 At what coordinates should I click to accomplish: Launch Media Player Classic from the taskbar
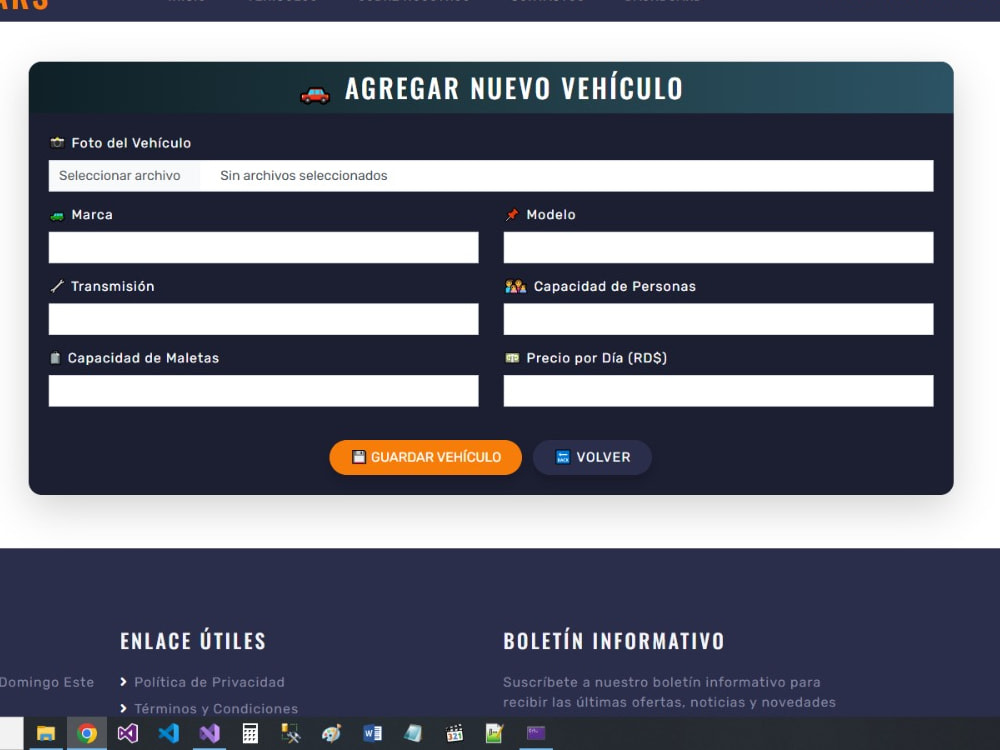click(454, 733)
